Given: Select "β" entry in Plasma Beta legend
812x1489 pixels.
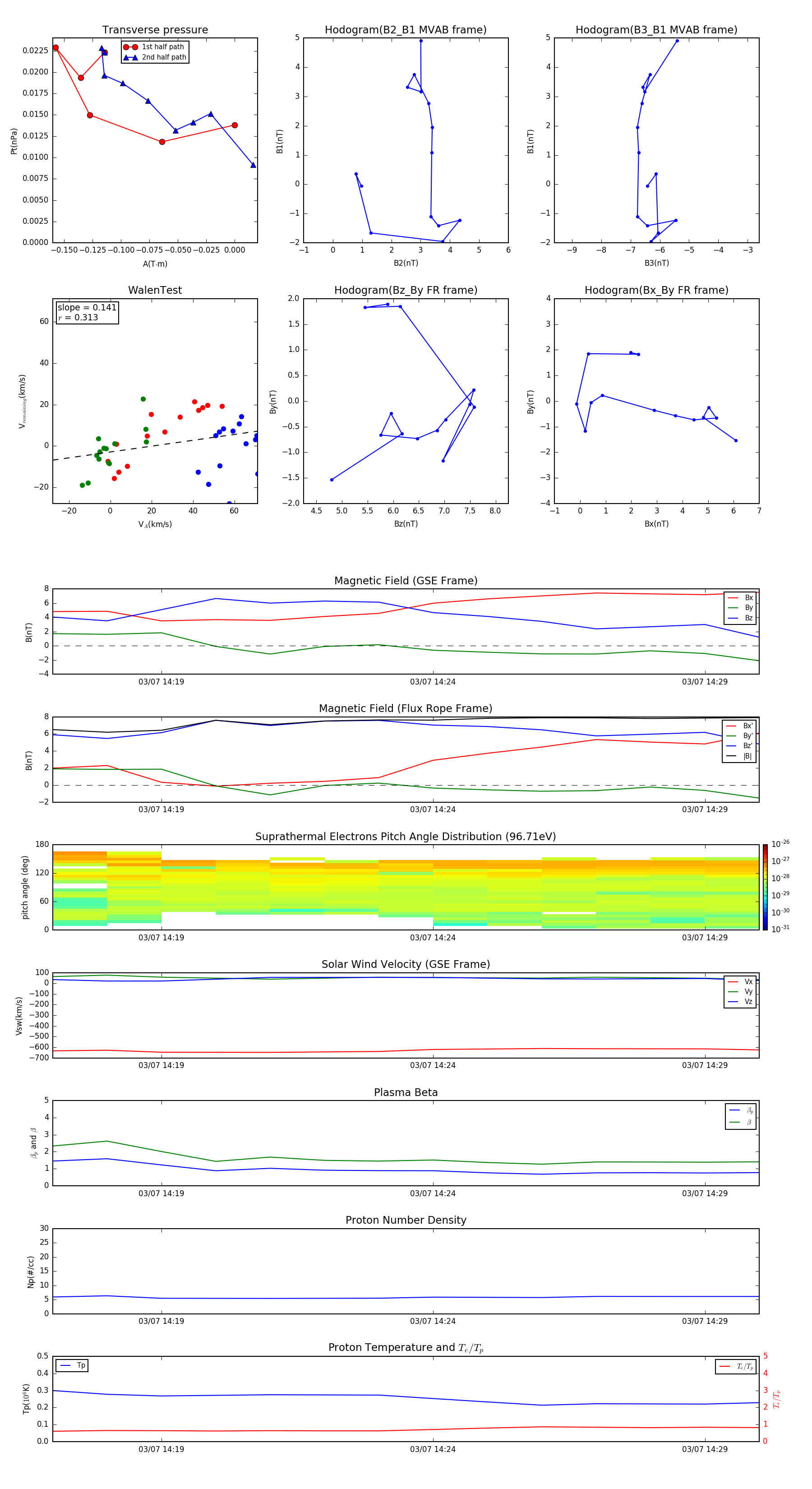Looking at the screenshot, I should tap(741, 1122).
